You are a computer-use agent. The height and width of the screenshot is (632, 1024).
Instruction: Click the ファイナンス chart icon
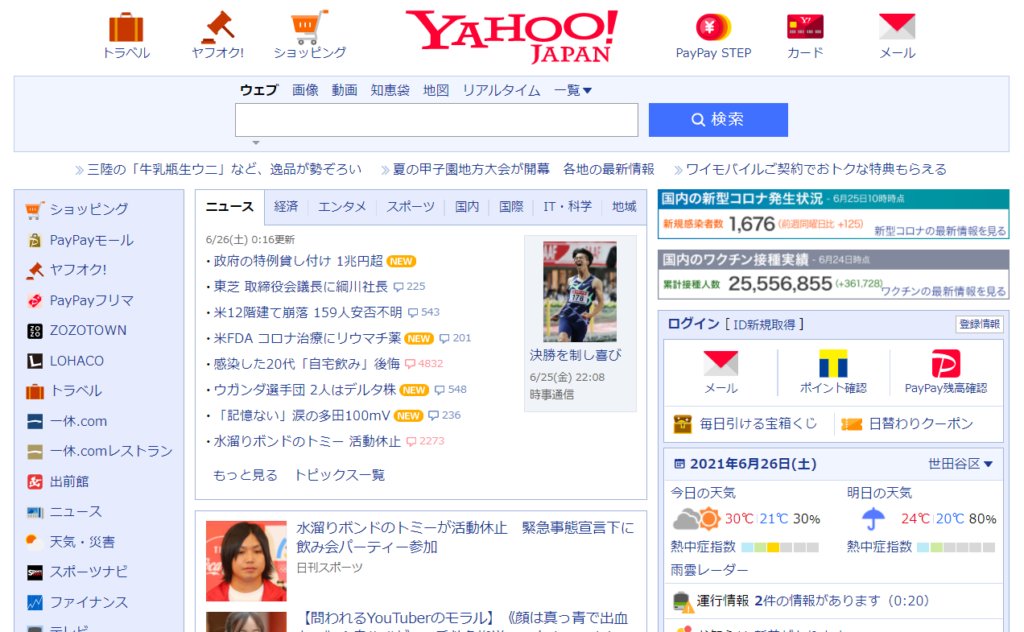(x=35, y=603)
